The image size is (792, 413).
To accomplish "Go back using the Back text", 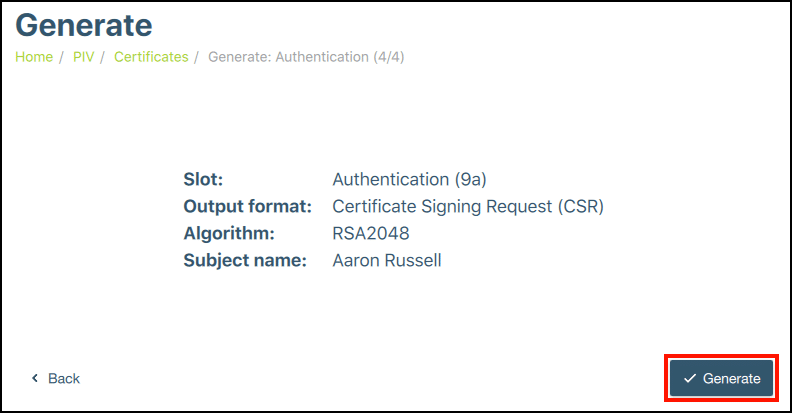I will [x=63, y=379].
